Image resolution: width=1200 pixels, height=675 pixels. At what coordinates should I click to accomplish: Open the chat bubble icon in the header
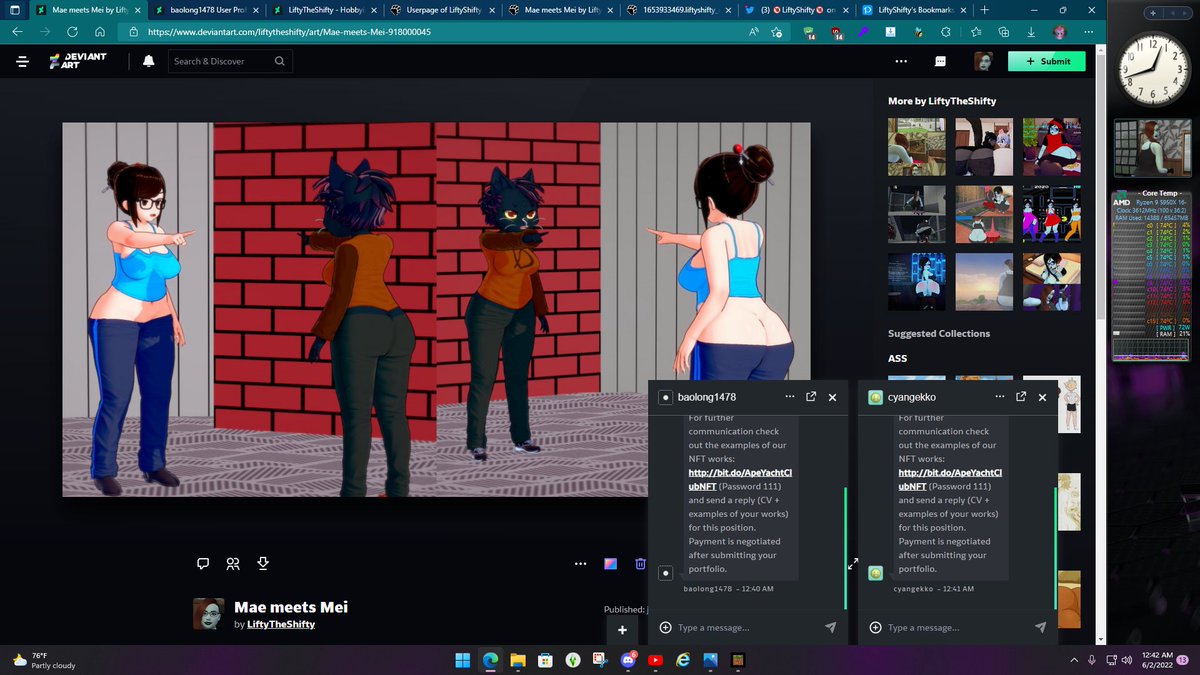[941, 61]
